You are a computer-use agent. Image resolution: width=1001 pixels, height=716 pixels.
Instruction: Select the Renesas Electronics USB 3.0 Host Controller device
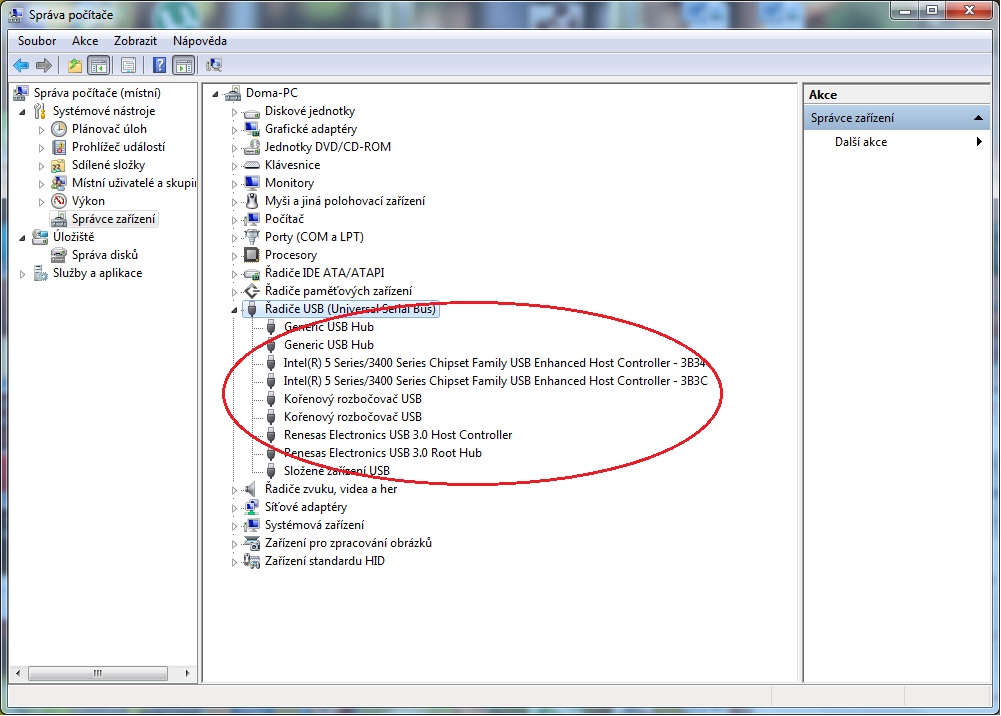pyautogui.click(x=397, y=435)
